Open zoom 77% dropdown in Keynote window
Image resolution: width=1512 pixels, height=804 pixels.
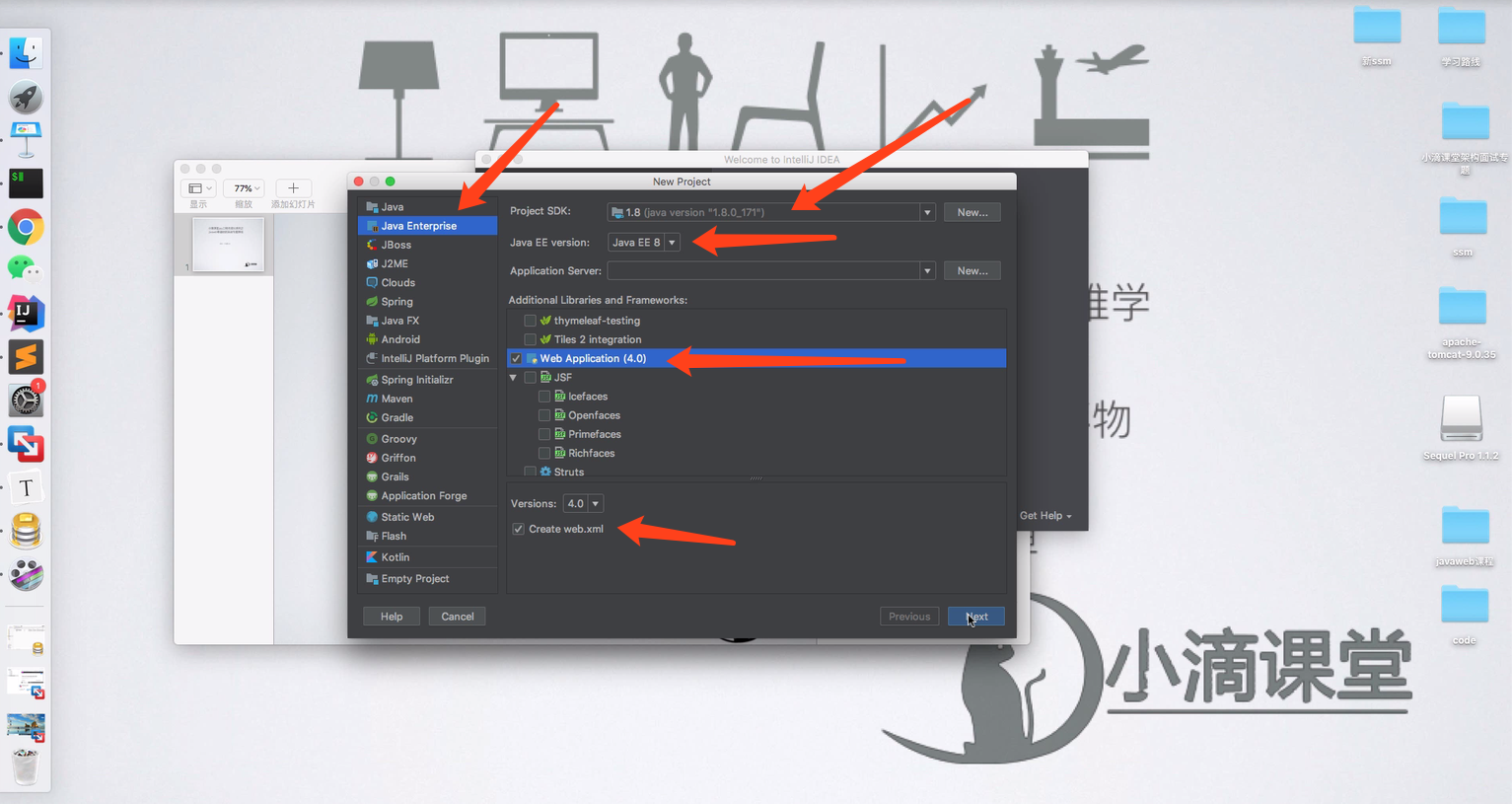(244, 188)
